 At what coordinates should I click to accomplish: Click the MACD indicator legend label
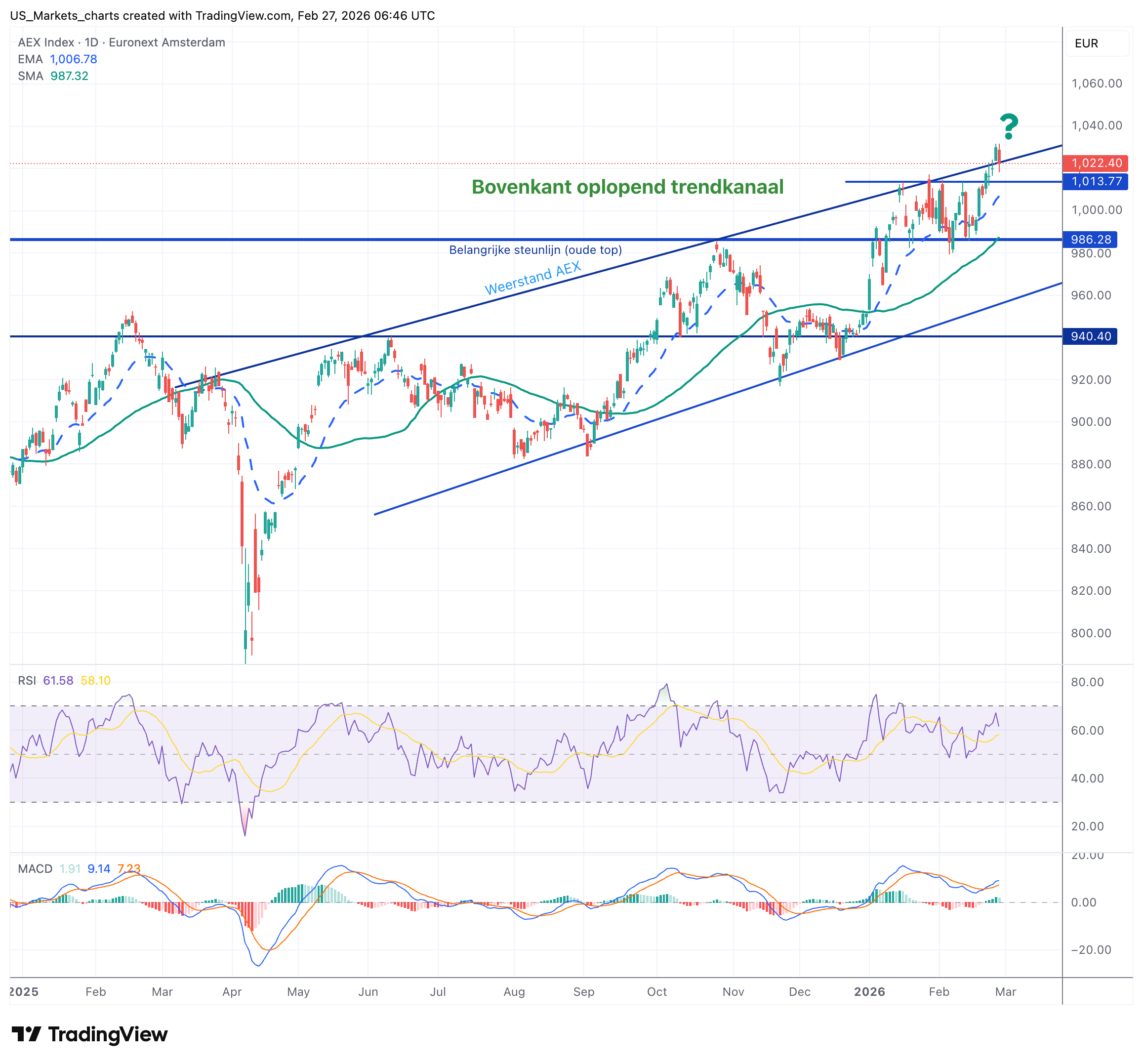coord(35,868)
